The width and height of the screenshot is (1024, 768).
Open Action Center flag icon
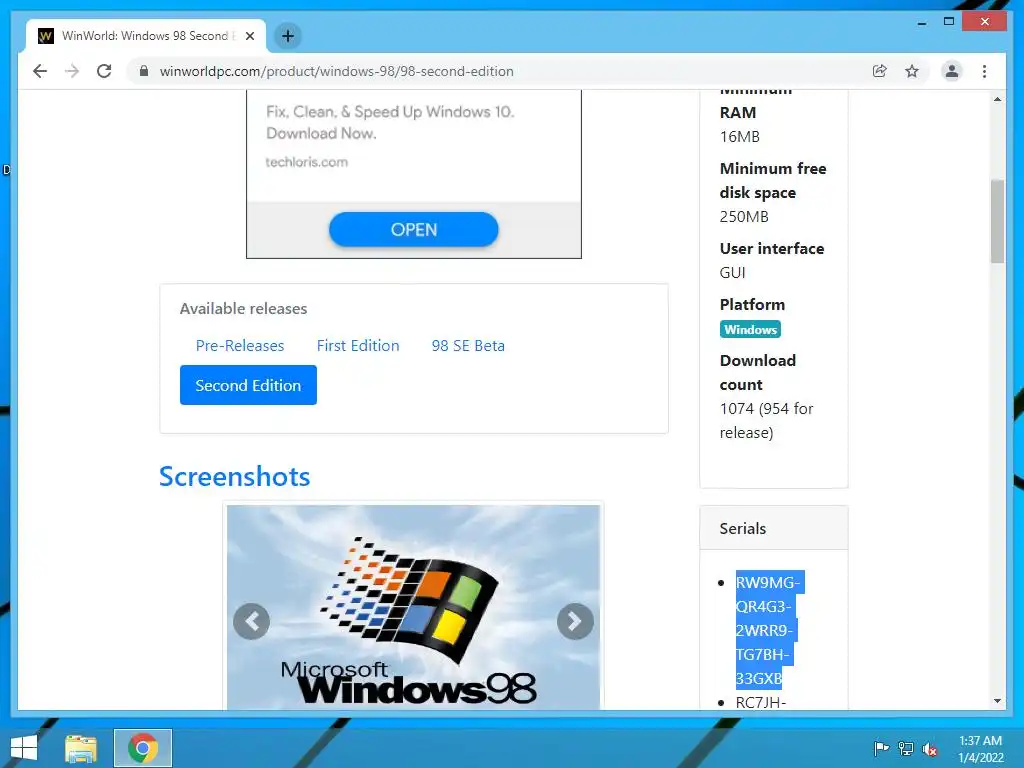click(x=881, y=748)
